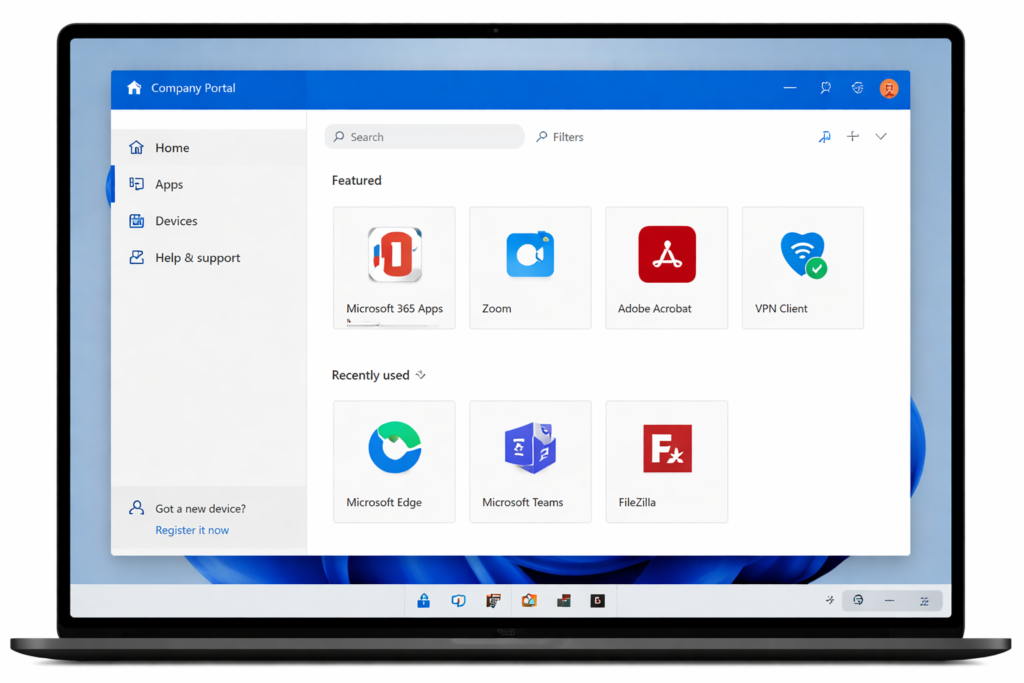Click the Register it now link

tap(191, 530)
